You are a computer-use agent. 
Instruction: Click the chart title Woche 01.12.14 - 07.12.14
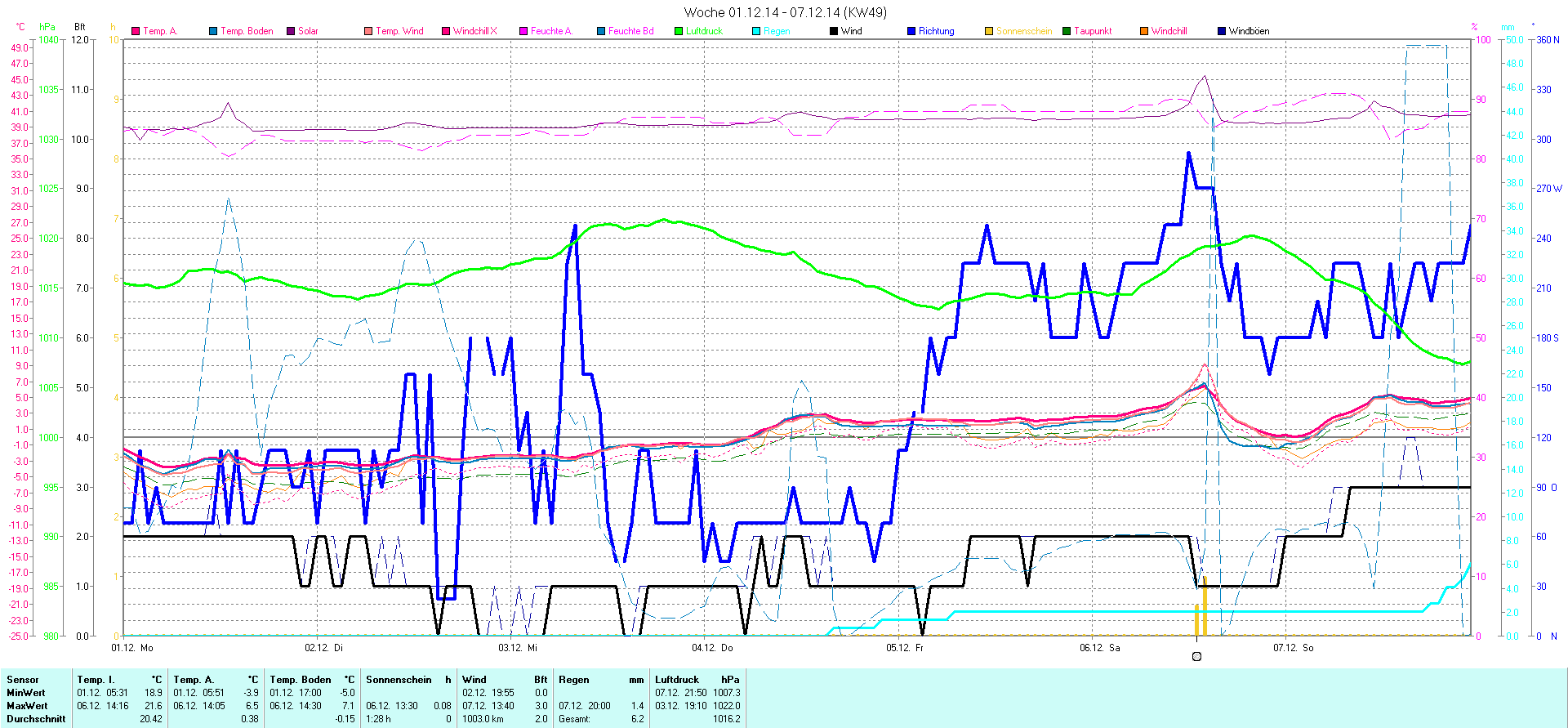pos(785,12)
